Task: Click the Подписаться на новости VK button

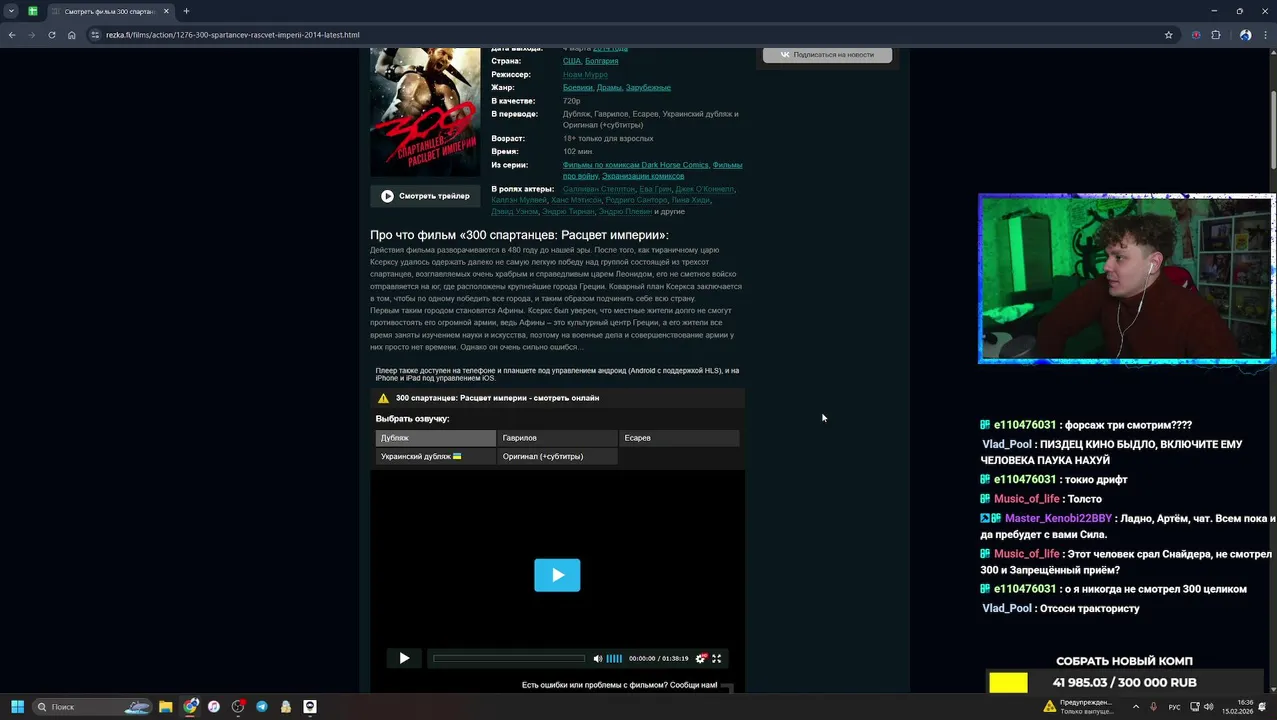Action: click(x=827, y=55)
